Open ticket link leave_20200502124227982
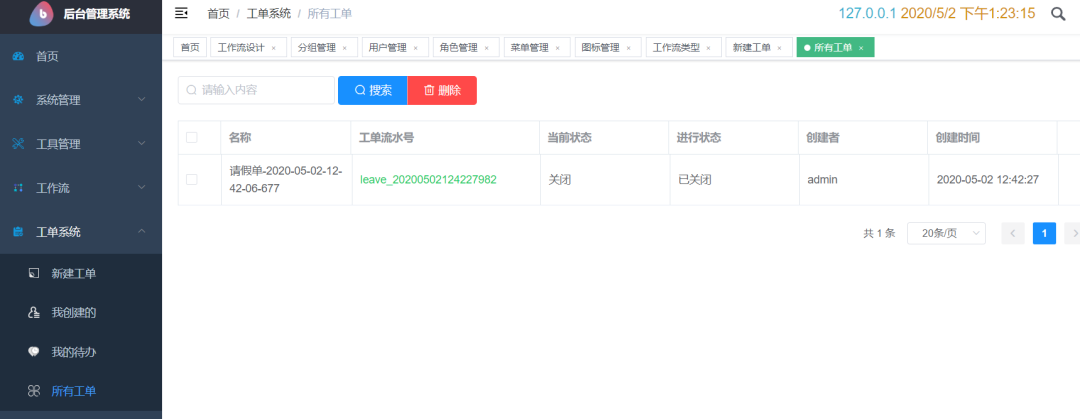Viewport: 1080px width, 419px height. pyautogui.click(x=428, y=180)
